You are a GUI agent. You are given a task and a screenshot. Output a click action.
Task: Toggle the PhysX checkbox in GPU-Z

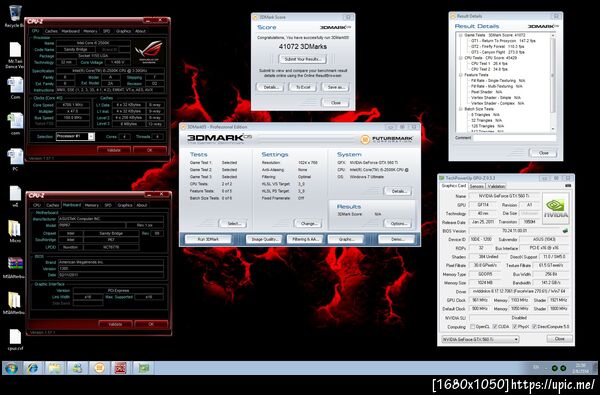coord(514,327)
